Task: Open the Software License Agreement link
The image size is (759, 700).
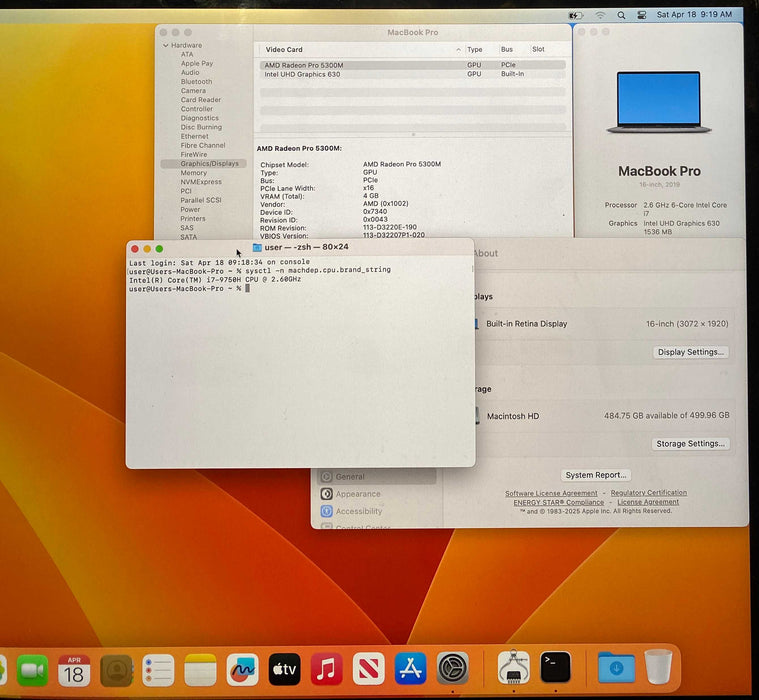Action: tap(551, 493)
